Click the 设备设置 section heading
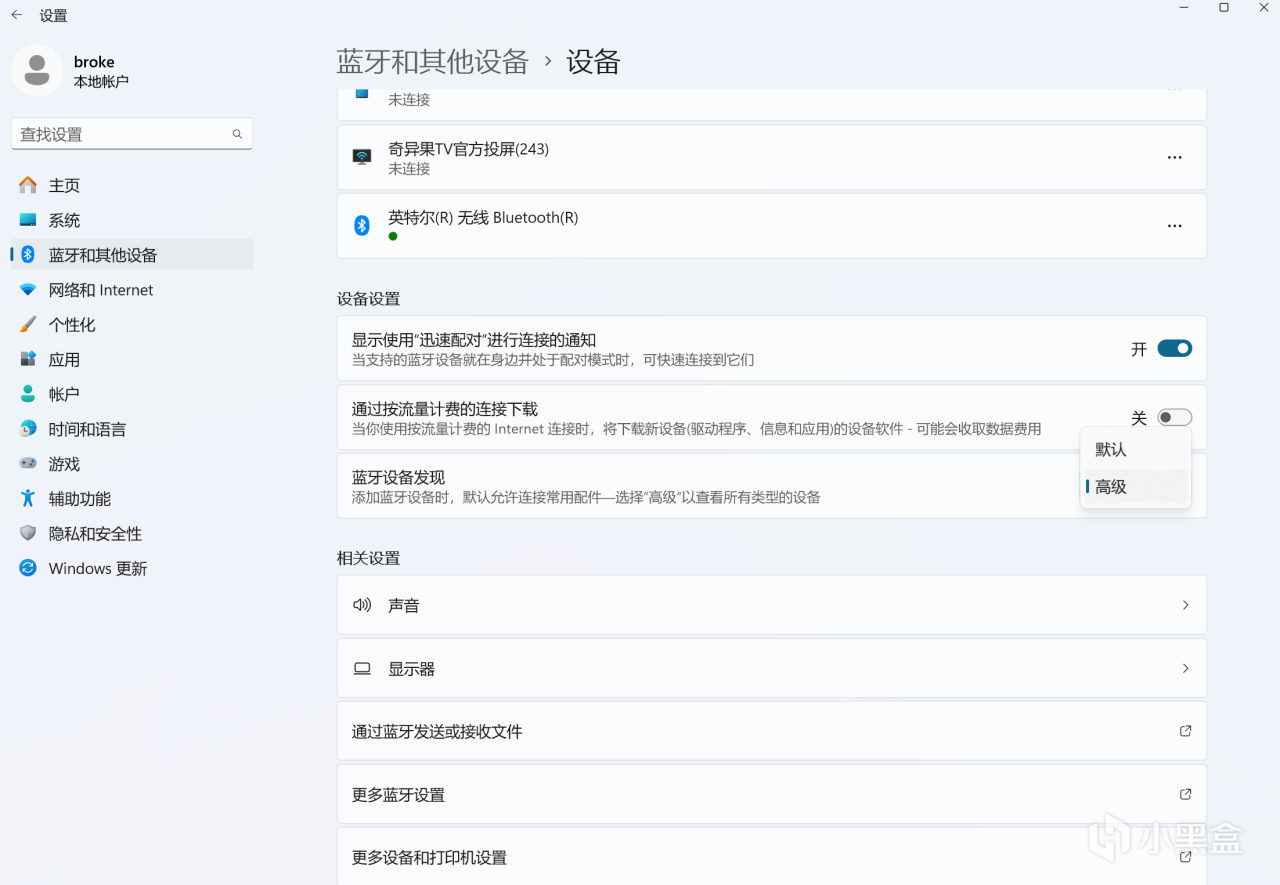 pos(368,298)
